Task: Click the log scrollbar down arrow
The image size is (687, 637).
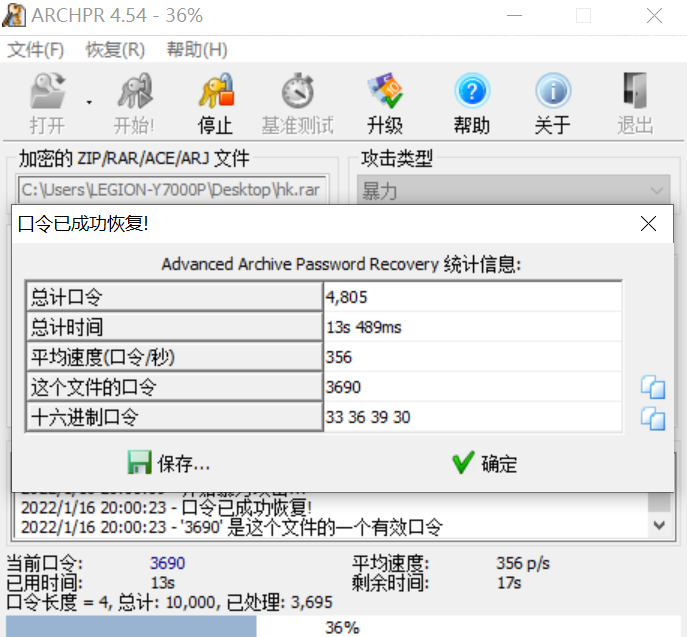Action: [x=659, y=525]
